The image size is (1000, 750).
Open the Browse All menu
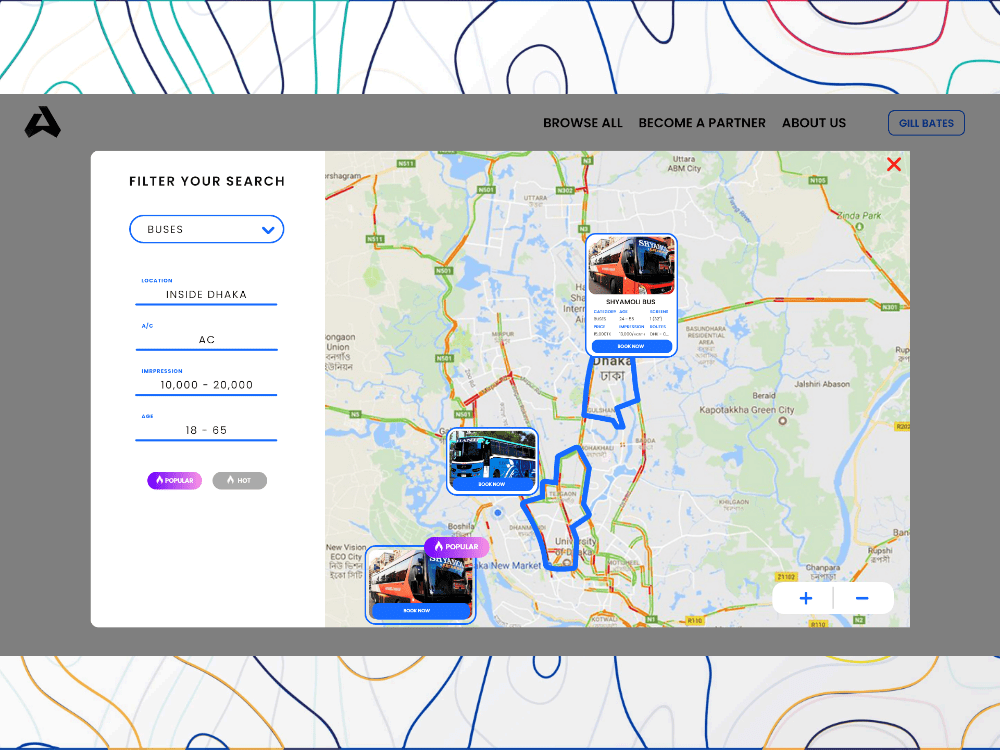582,123
